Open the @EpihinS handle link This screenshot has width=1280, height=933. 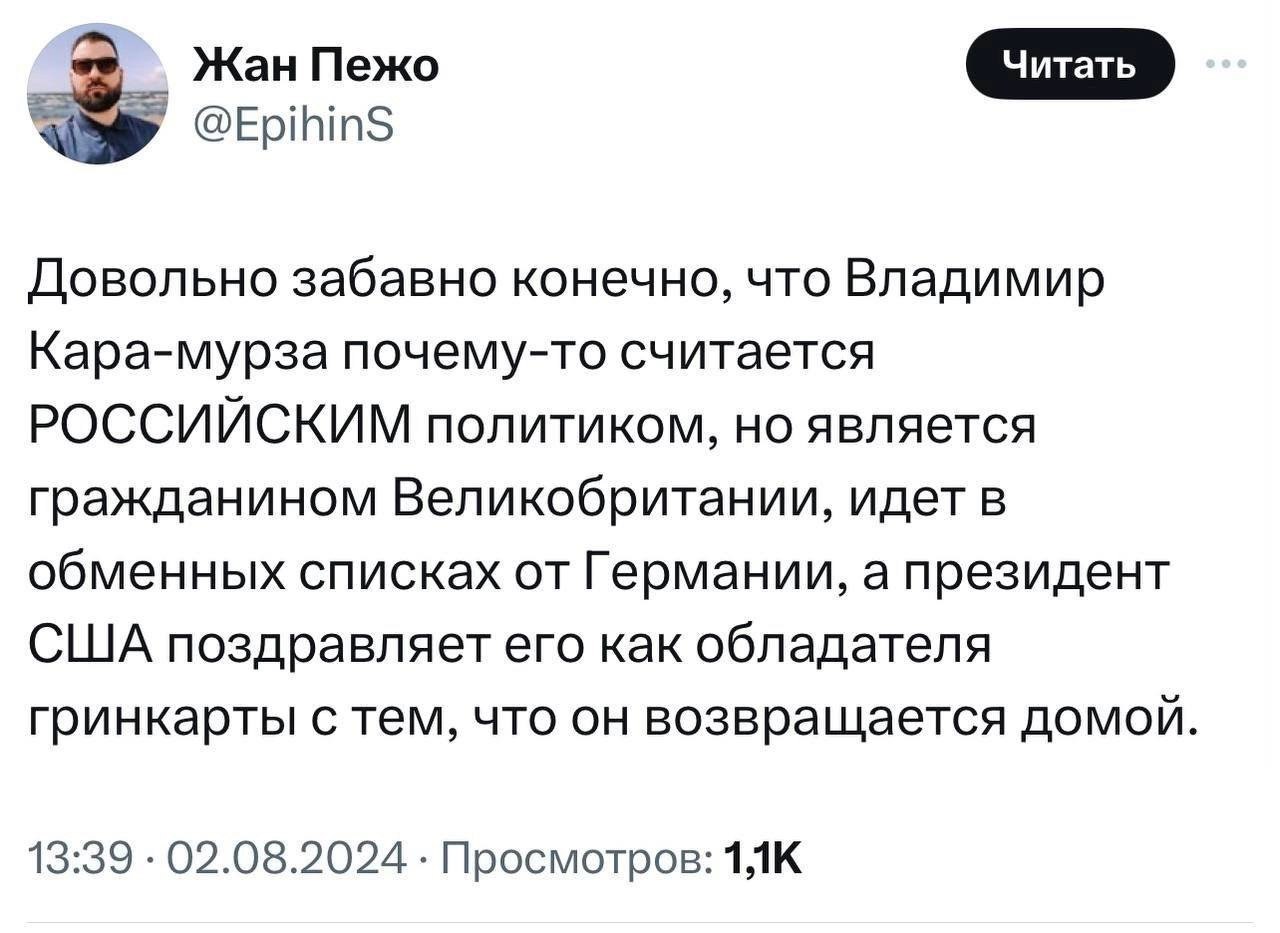(x=292, y=125)
